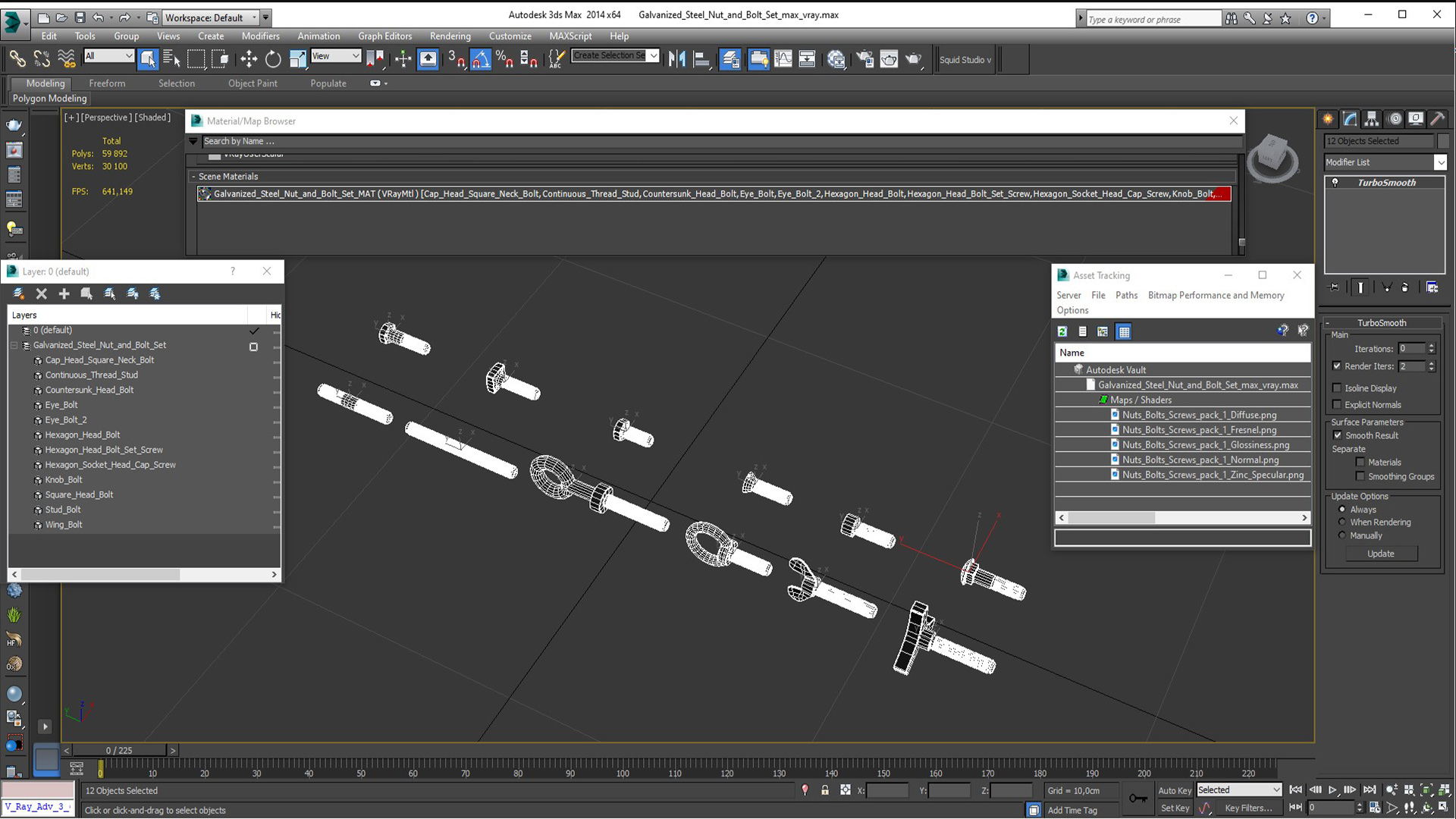This screenshot has width=1456, height=819.
Task: Enable Separate by Smoothing Groups checkbox
Action: (x=1360, y=476)
